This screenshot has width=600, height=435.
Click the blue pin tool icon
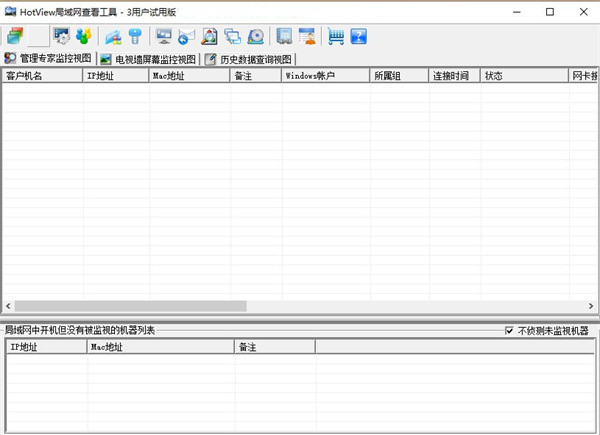[135, 37]
